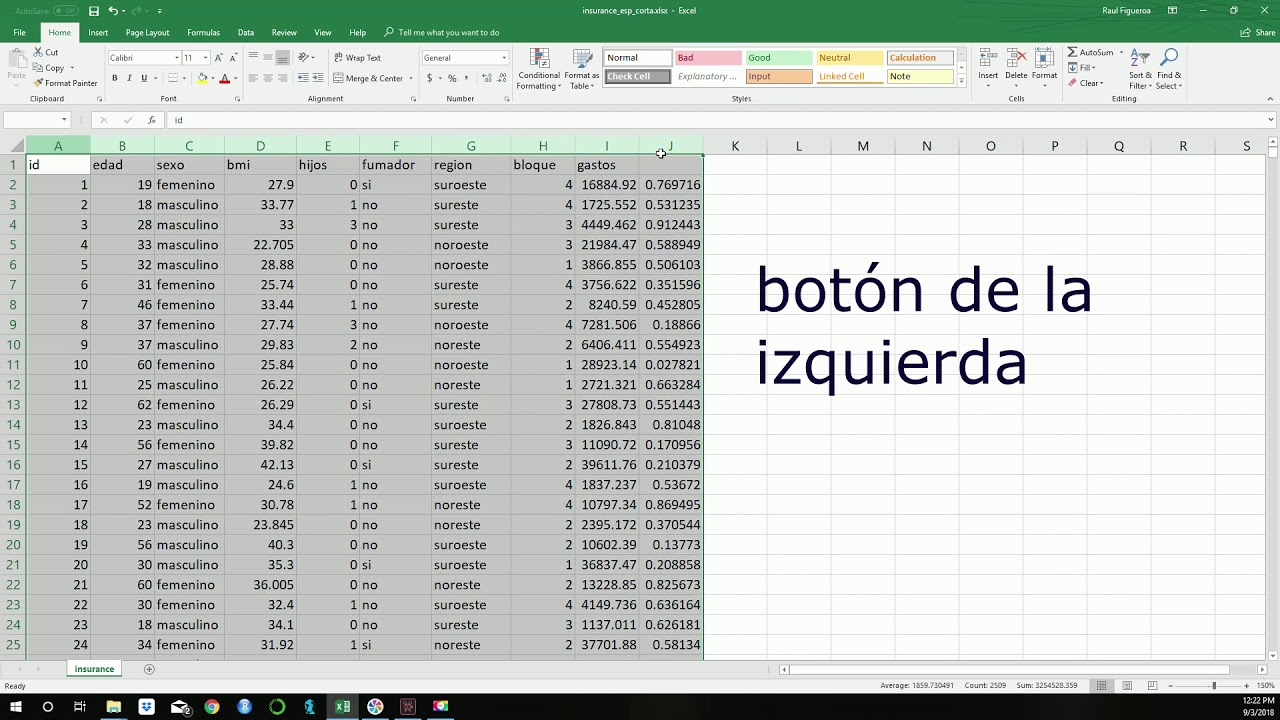
Task: Decrease font size with small A icon
Action: point(234,58)
